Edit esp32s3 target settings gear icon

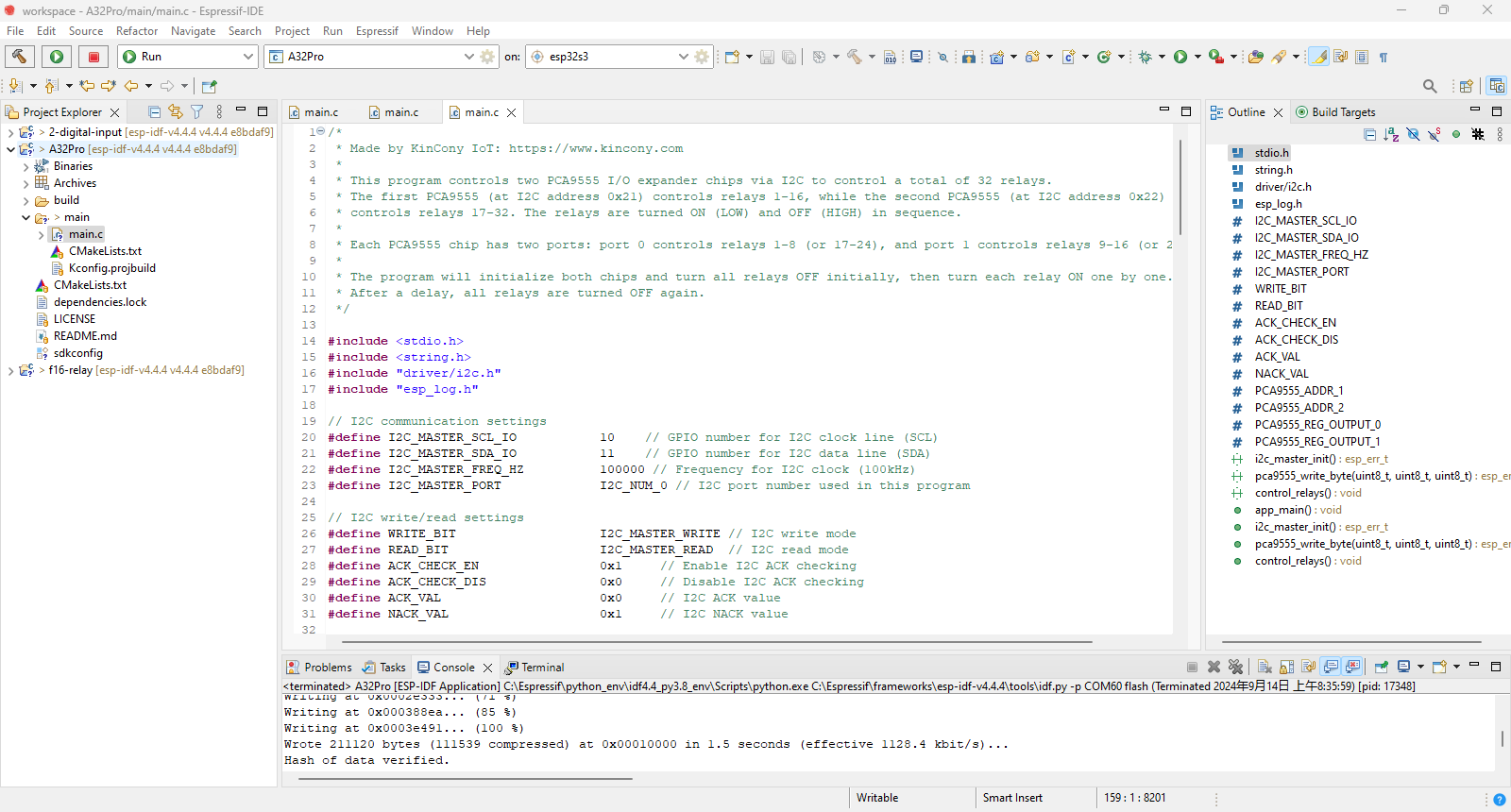702,57
